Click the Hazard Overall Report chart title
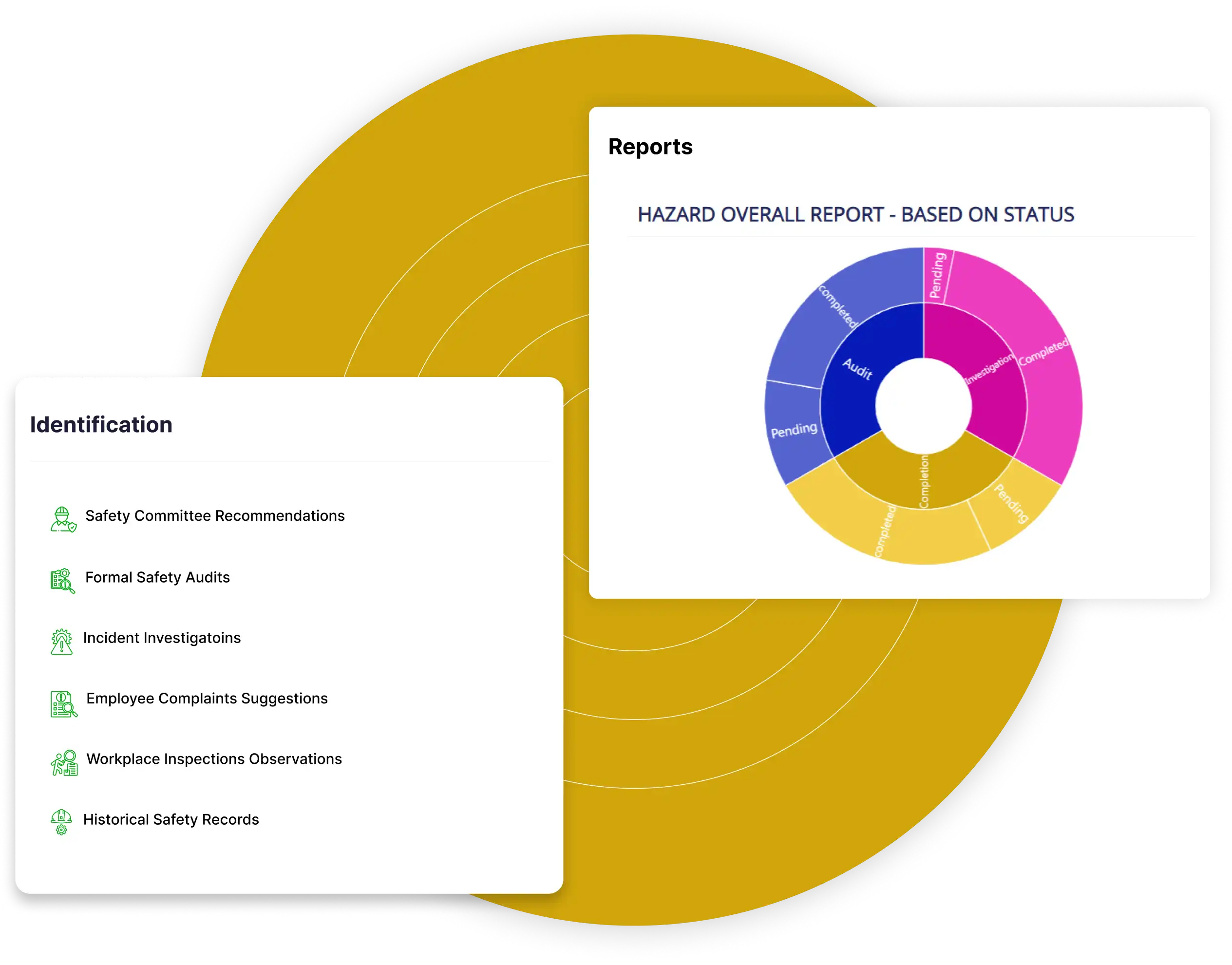 point(856,215)
